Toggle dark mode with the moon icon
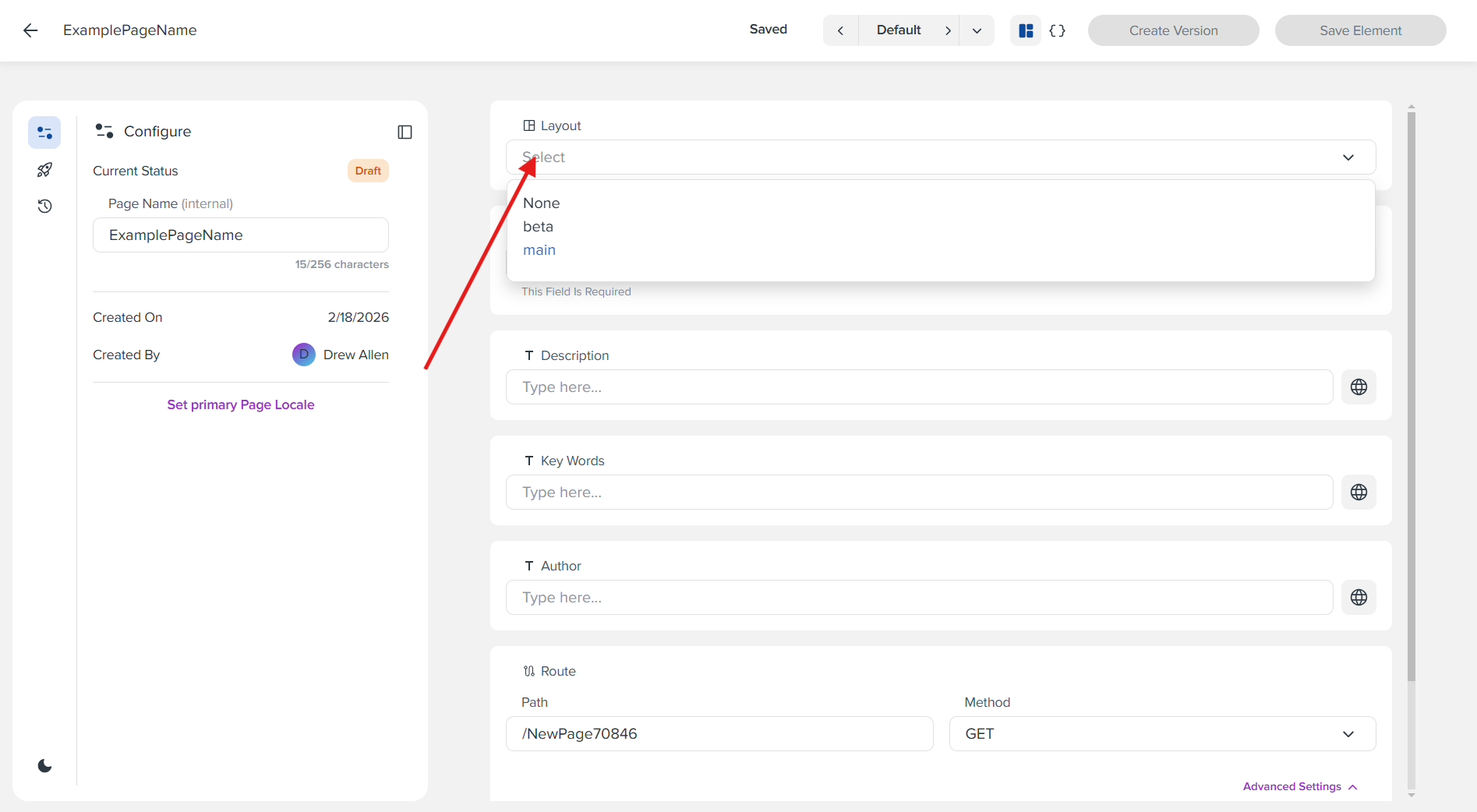This screenshot has width=1477, height=812. point(44,765)
